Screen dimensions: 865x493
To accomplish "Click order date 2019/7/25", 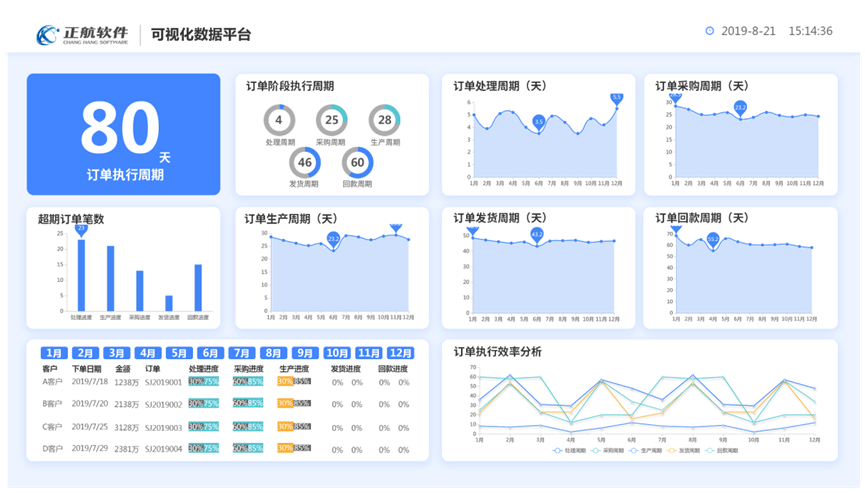I will point(90,427).
